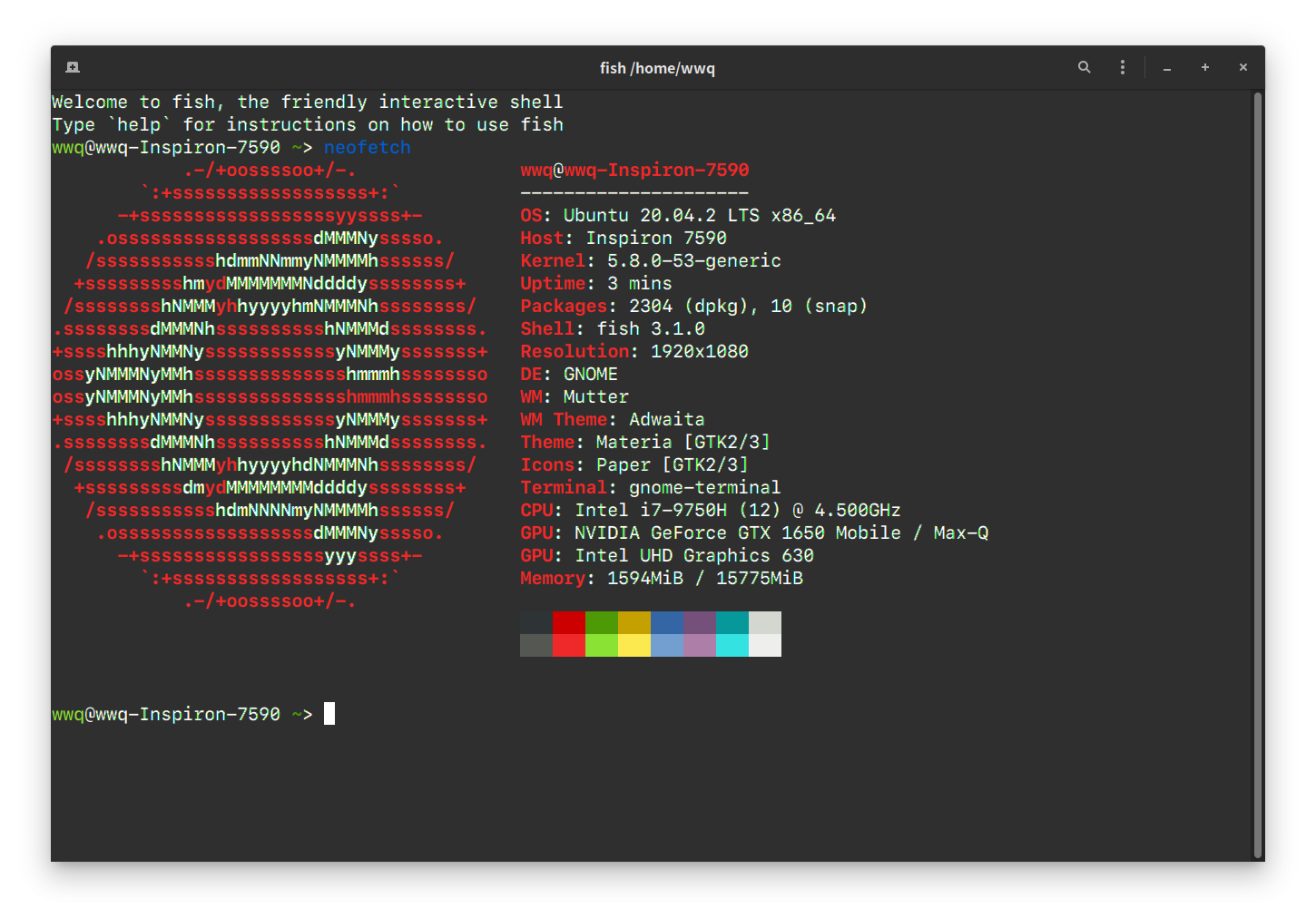The width and height of the screenshot is (1316, 918).
Task: Click the terminal's vertical scrollbar
Action: tap(1257, 472)
